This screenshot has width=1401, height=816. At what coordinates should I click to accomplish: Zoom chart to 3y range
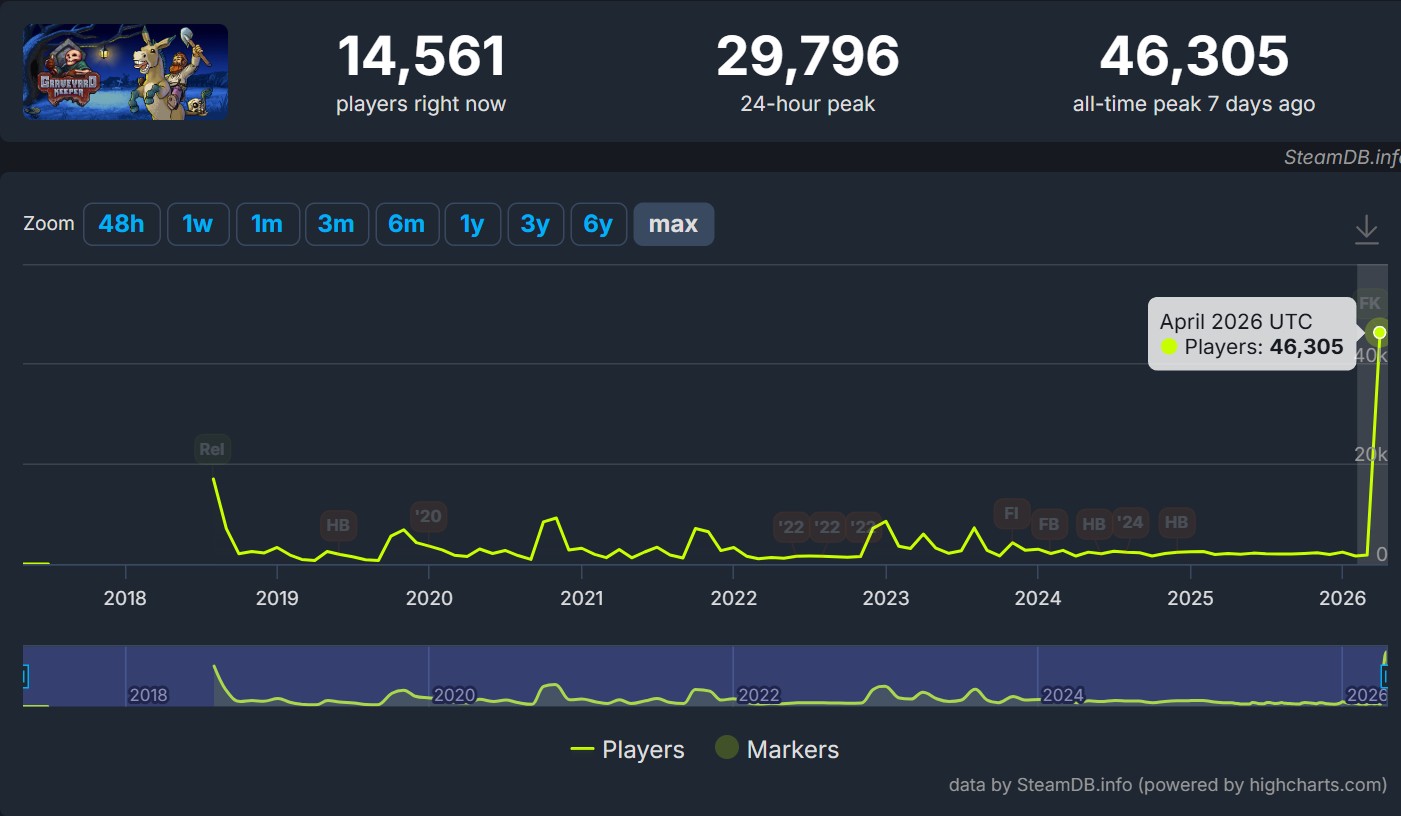pos(535,224)
